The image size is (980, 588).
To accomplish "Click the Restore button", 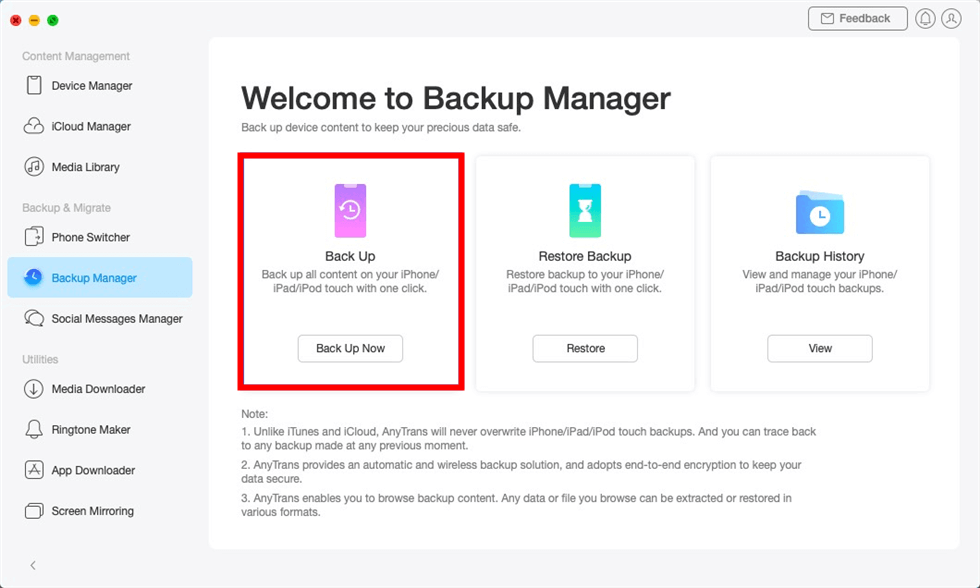I will [x=585, y=348].
